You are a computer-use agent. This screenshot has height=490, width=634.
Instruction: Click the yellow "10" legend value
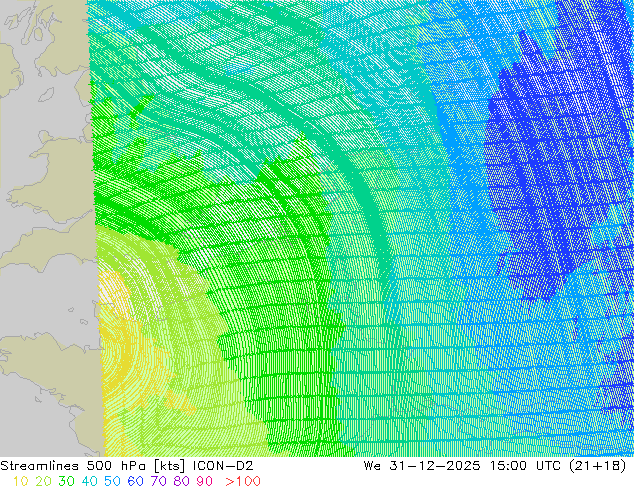19,481
